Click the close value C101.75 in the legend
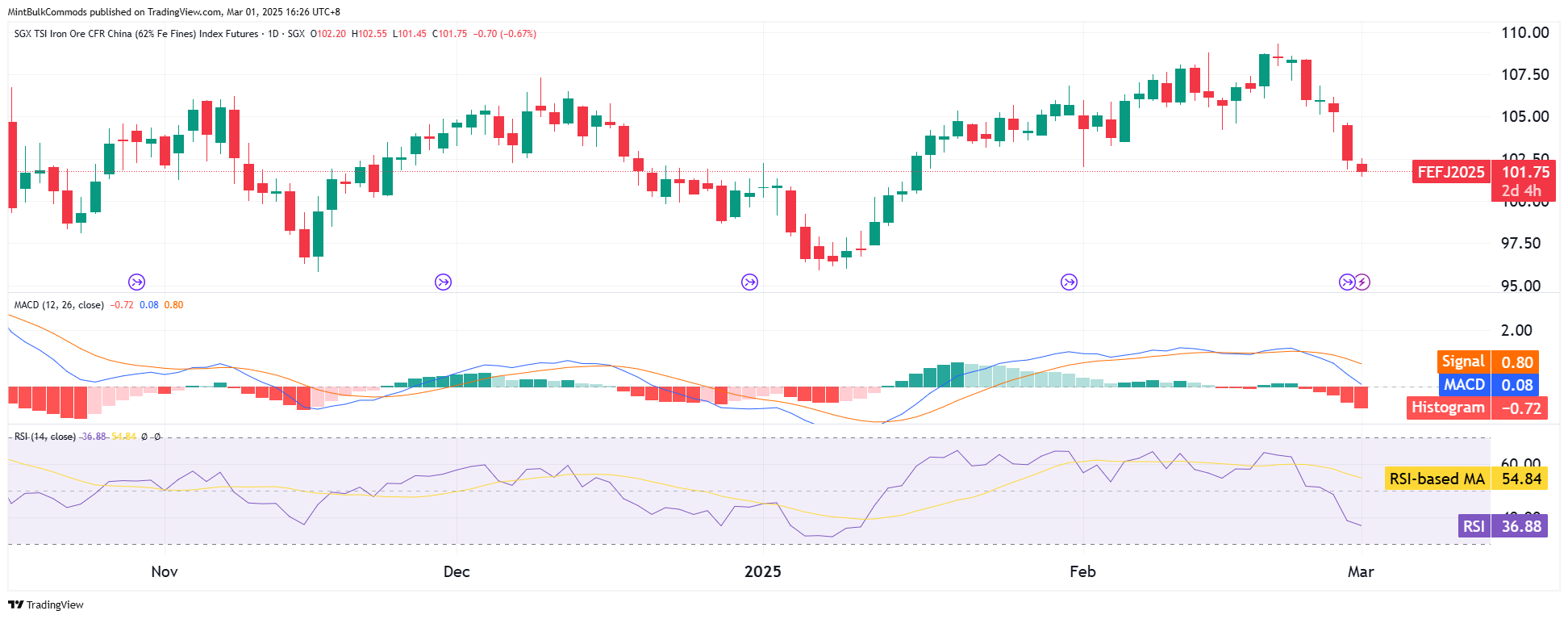The height and width of the screenshot is (619, 1568). (x=450, y=34)
